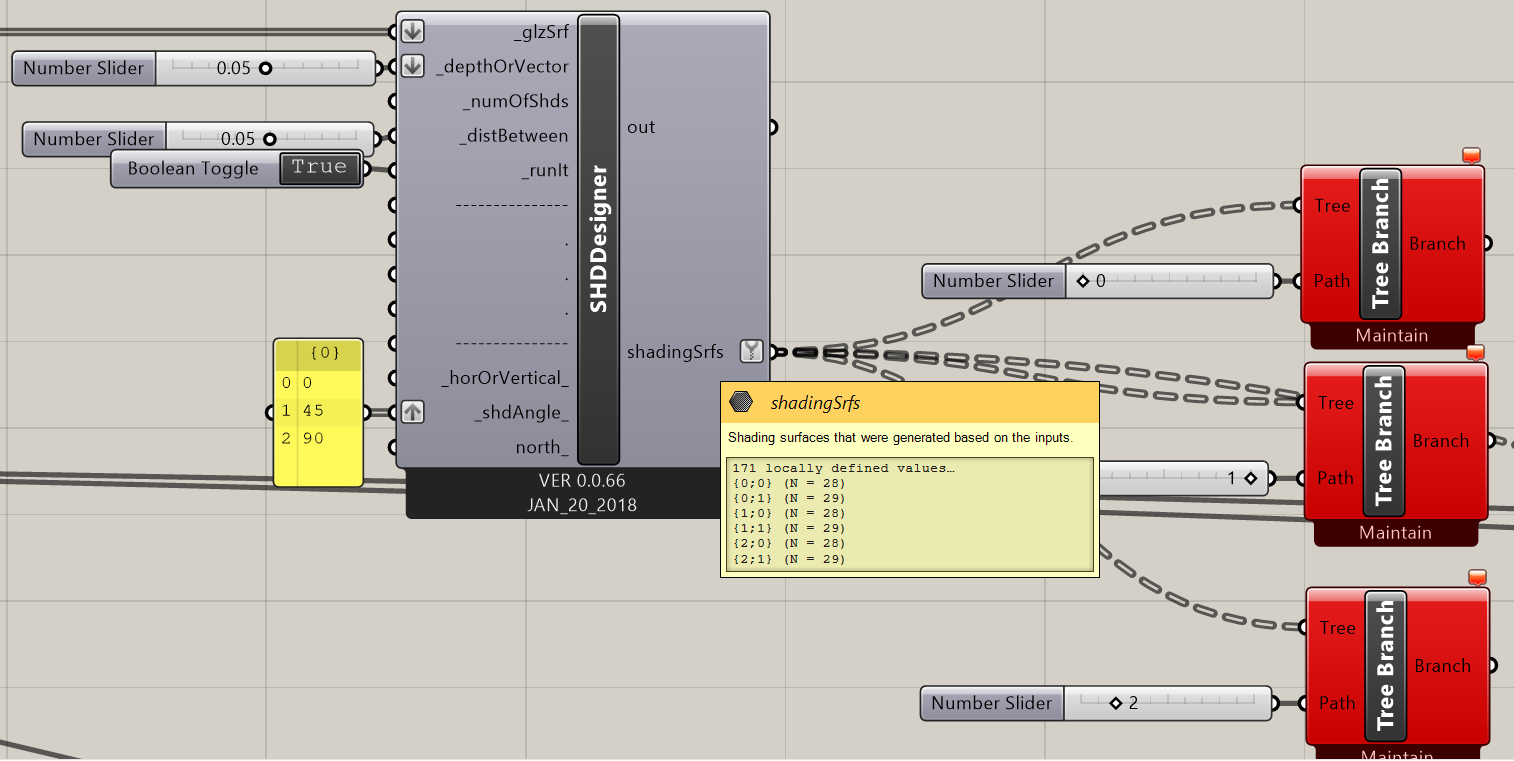
Task: Click the {2;1} (N = 29) row in tooltip
Action: point(789,558)
